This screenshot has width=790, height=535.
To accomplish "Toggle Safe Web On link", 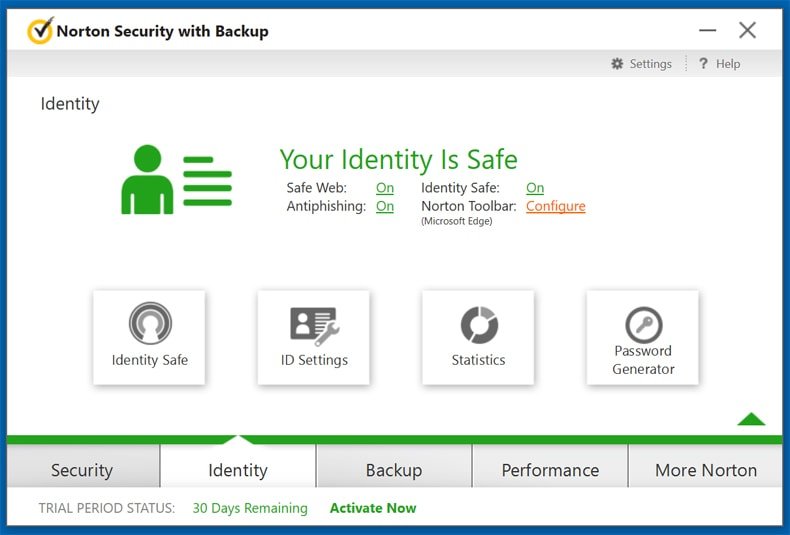I will 385,188.
